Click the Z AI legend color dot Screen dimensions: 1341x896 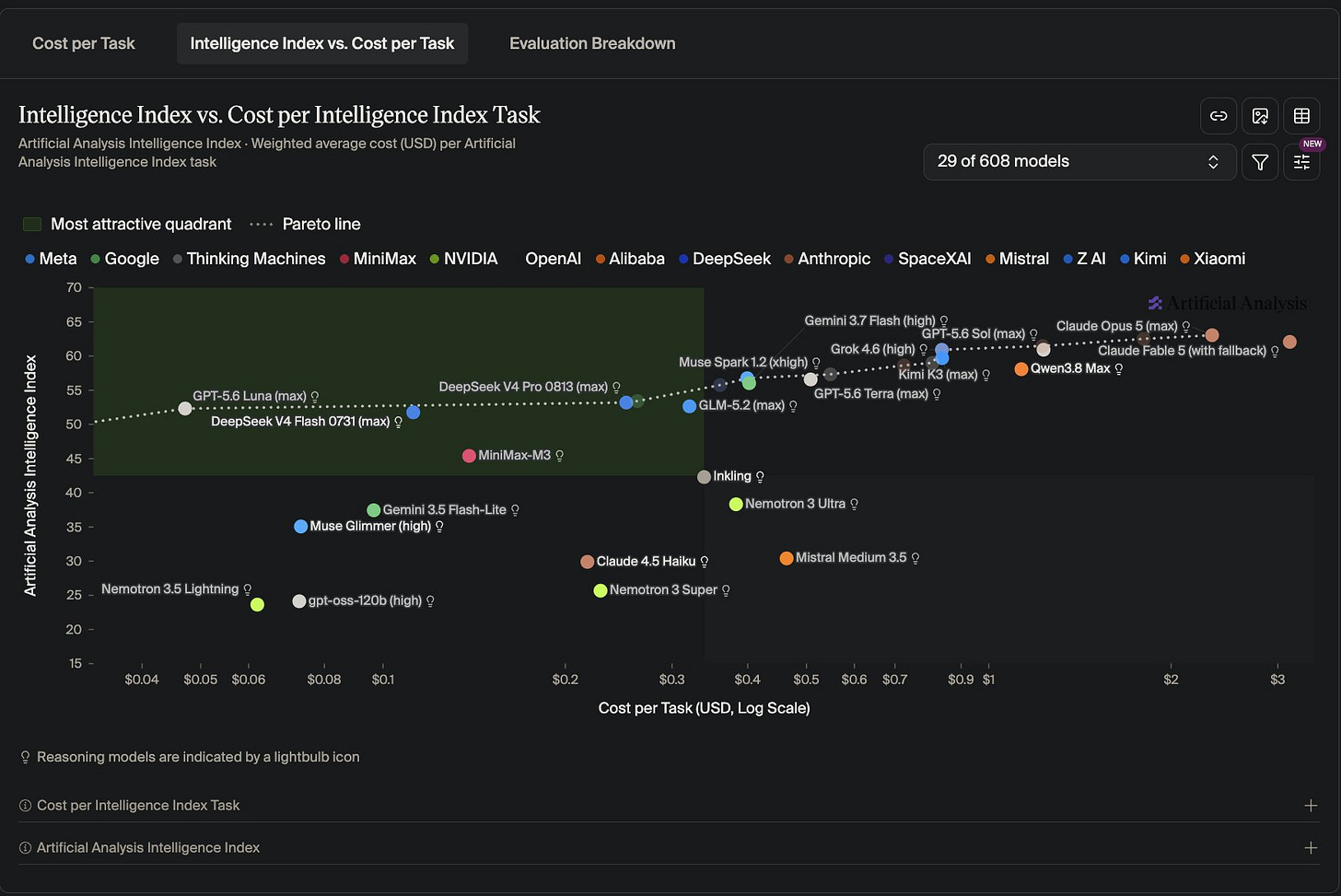click(x=1067, y=260)
